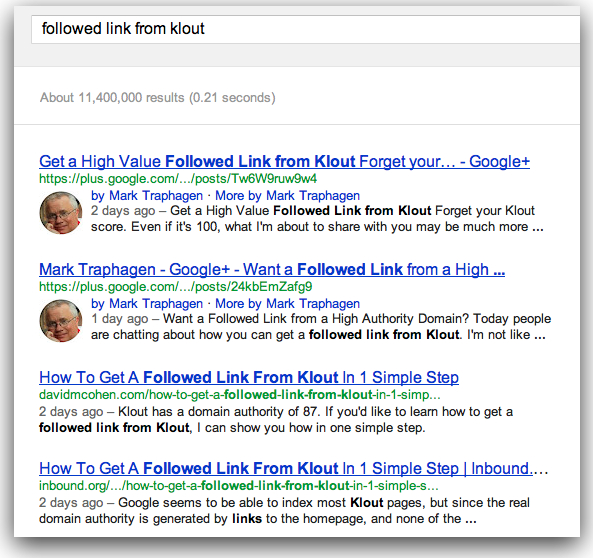Click snippet text "Klout has a domain authority of 87"

[218, 412]
